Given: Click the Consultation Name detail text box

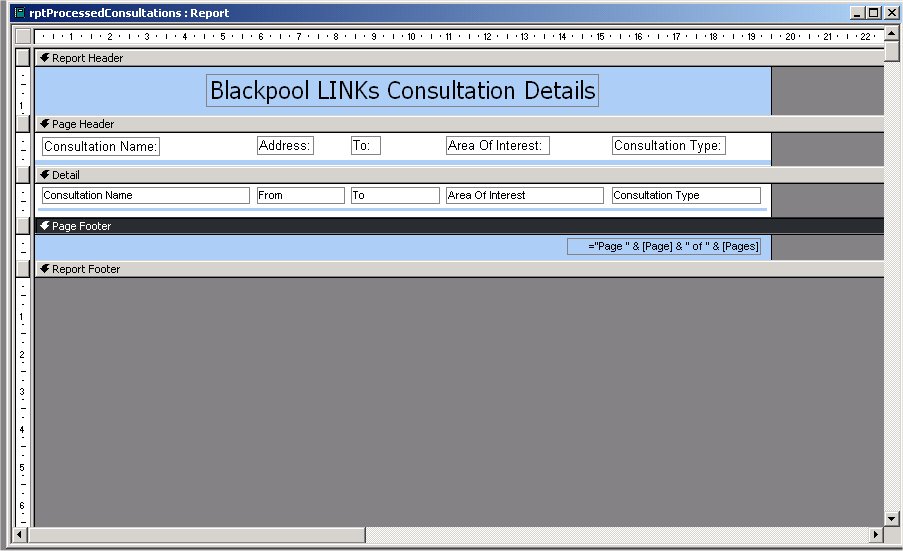Looking at the screenshot, I should (x=146, y=195).
